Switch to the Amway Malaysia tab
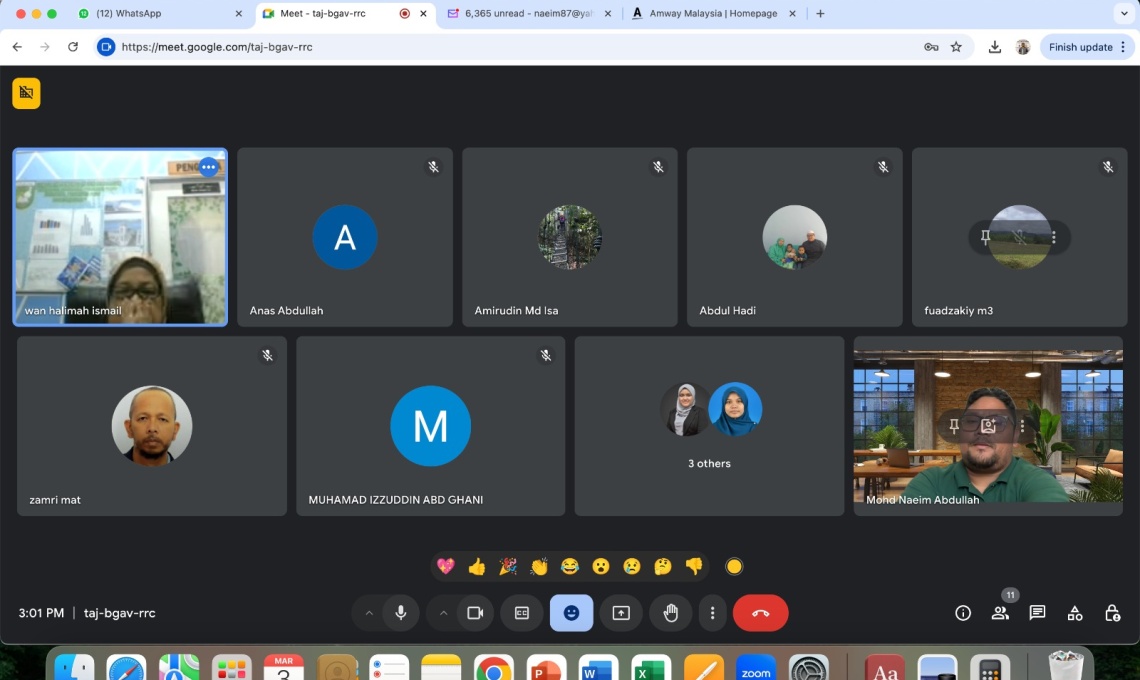 (712, 13)
